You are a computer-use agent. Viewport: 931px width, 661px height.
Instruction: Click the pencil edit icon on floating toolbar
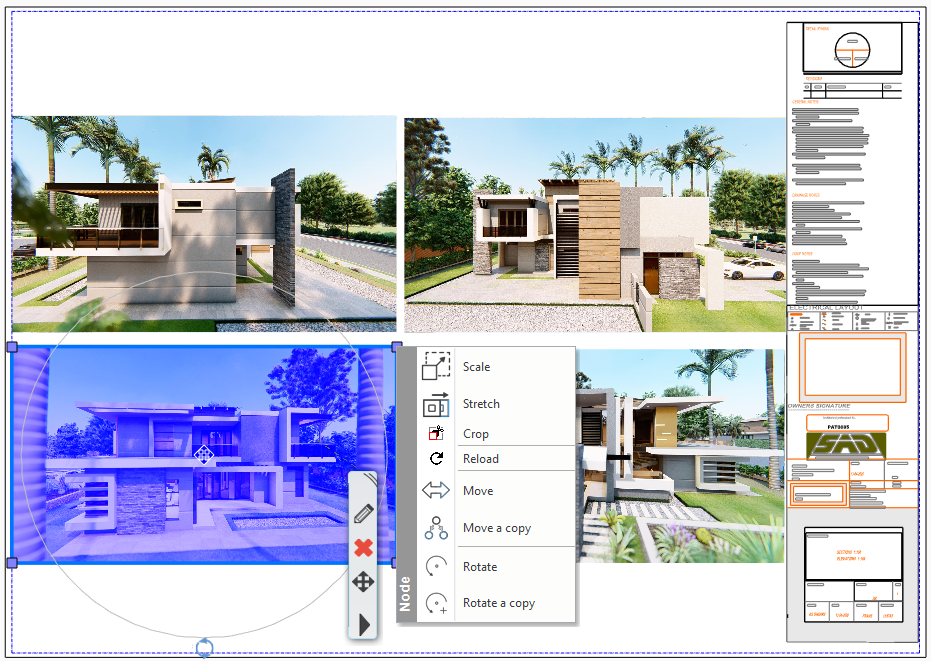(363, 514)
